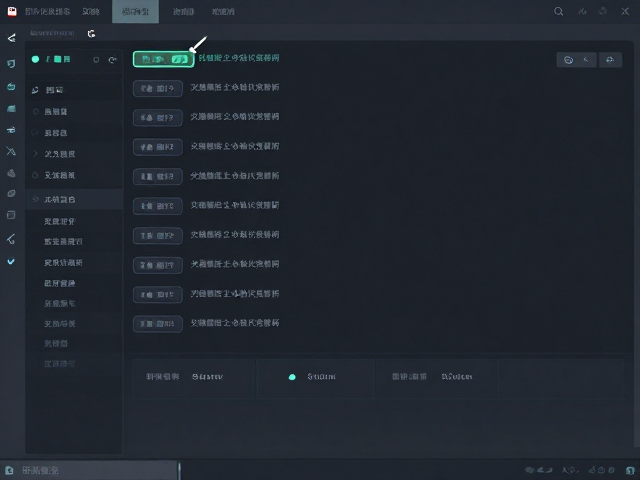Screen dimensions: 640x480
Task: Expand the sidebar row with the right chevron
Action: [x=74, y=154]
